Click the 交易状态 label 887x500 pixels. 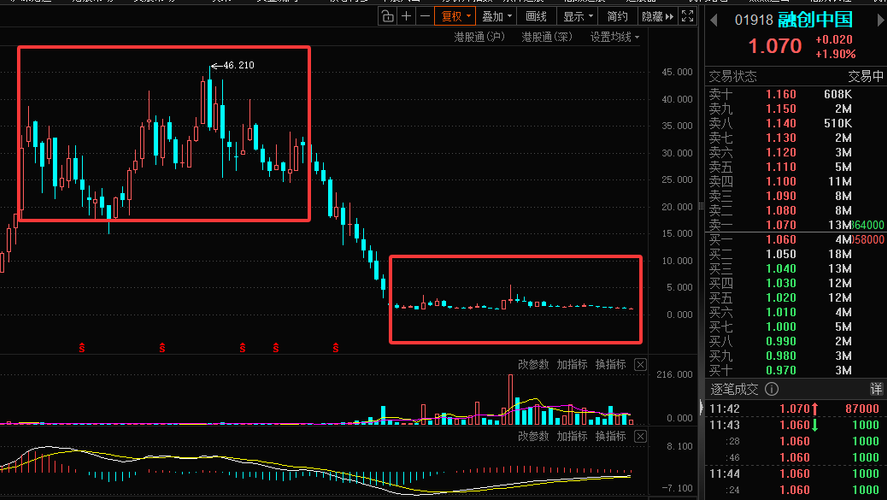click(x=733, y=76)
